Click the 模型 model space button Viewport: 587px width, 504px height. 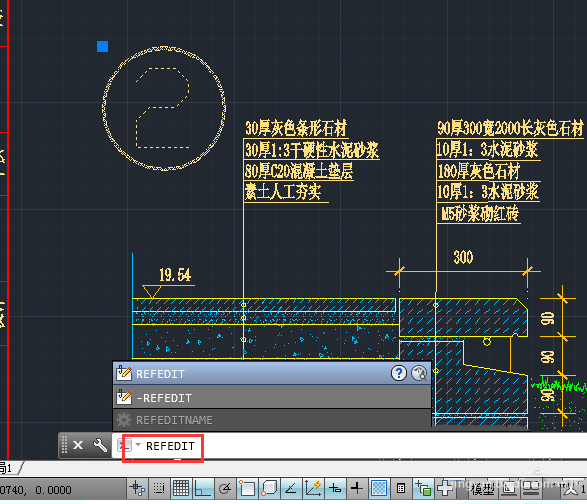coord(482,489)
